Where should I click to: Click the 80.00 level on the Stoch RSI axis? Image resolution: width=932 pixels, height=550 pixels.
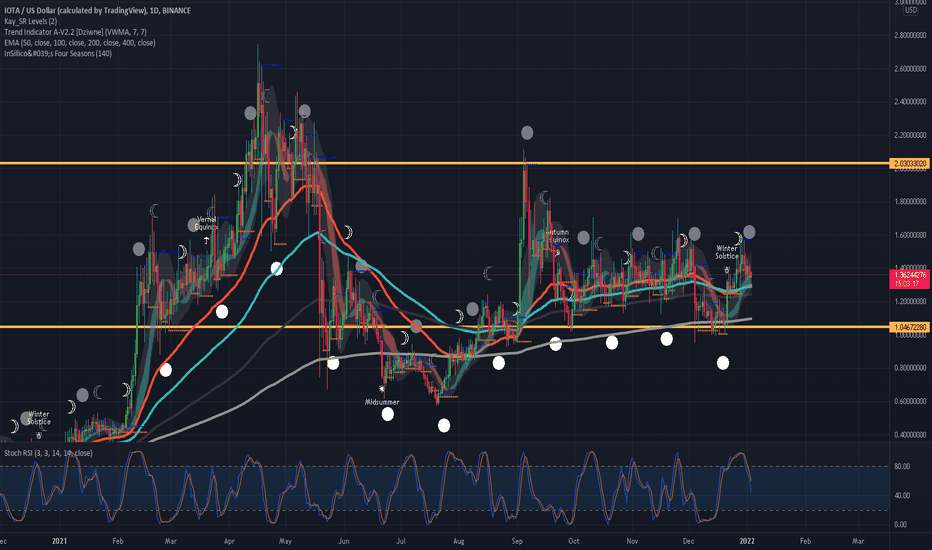(902, 467)
